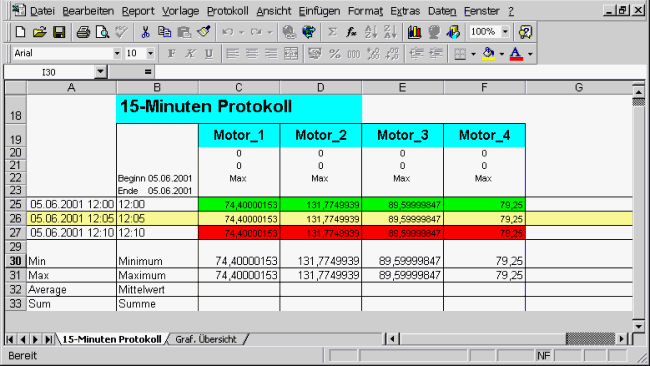Image resolution: width=650 pixels, height=366 pixels.
Task: Select row 30 header
Action: click(x=15, y=261)
